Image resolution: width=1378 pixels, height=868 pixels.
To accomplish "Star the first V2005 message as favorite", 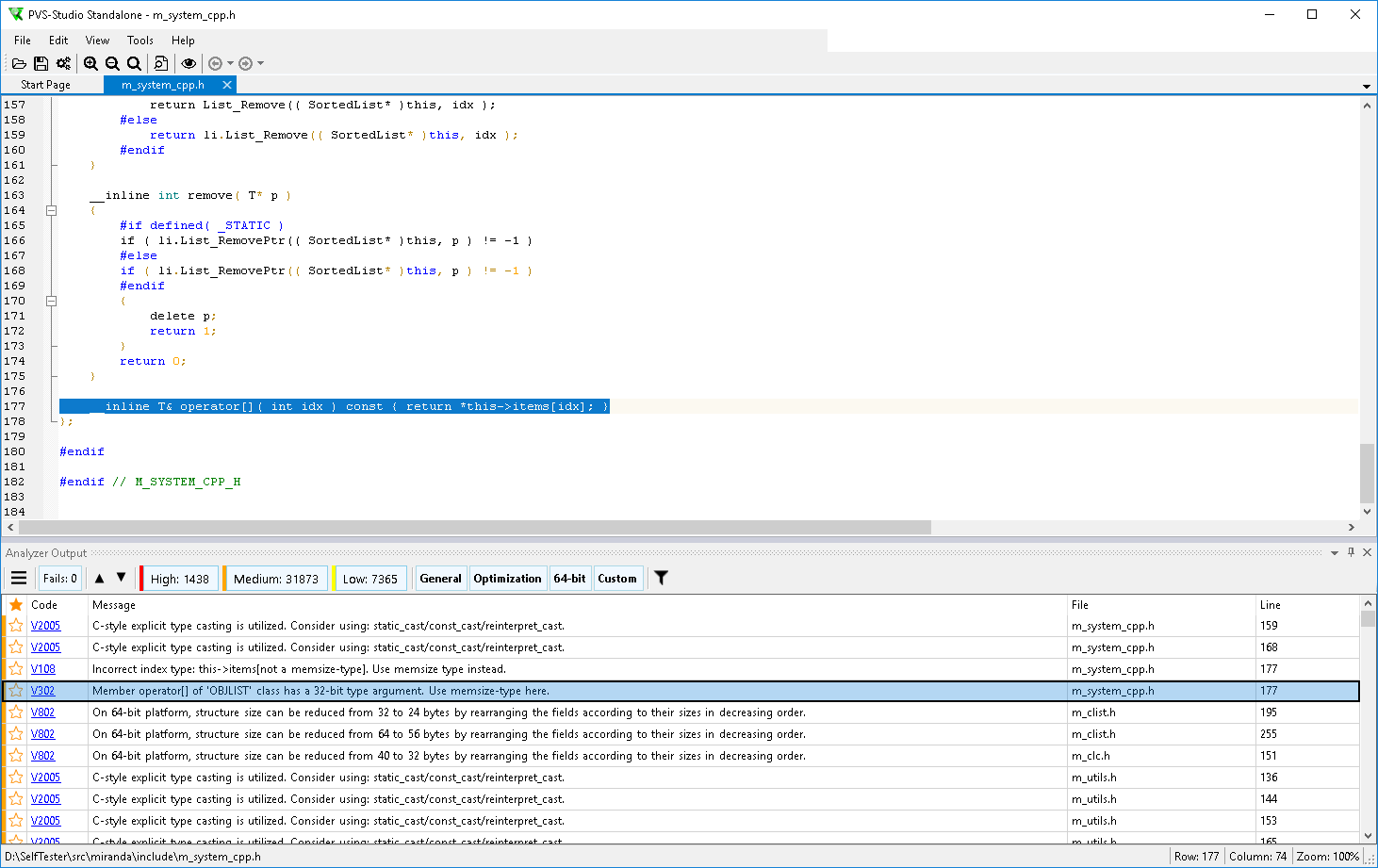I will [x=16, y=626].
